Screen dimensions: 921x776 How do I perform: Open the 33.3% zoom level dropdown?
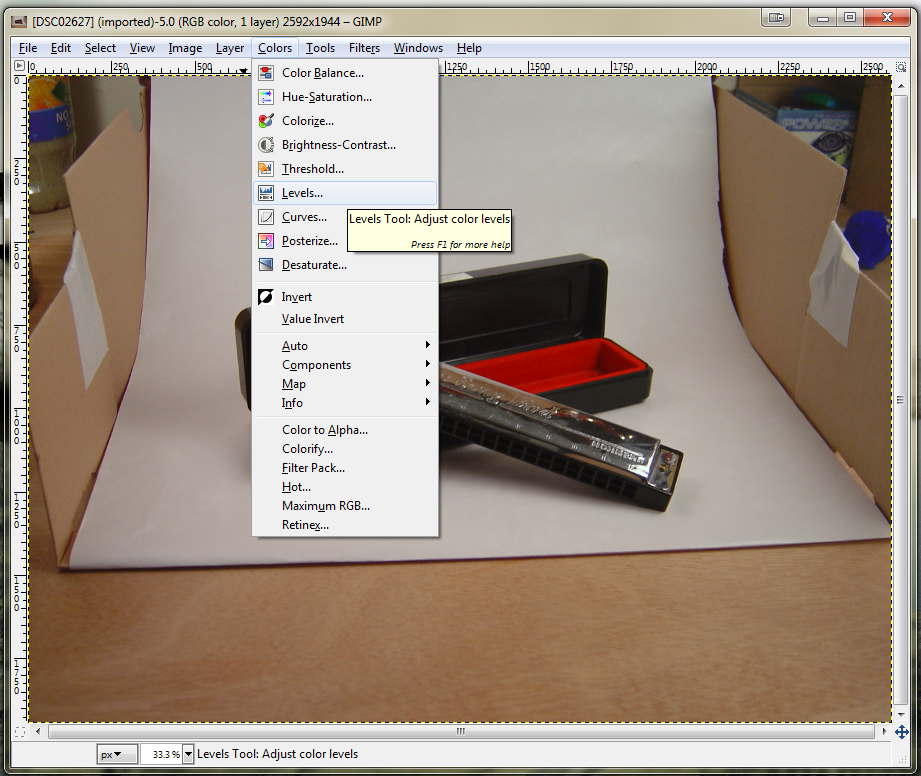pyautogui.click(x=167, y=753)
